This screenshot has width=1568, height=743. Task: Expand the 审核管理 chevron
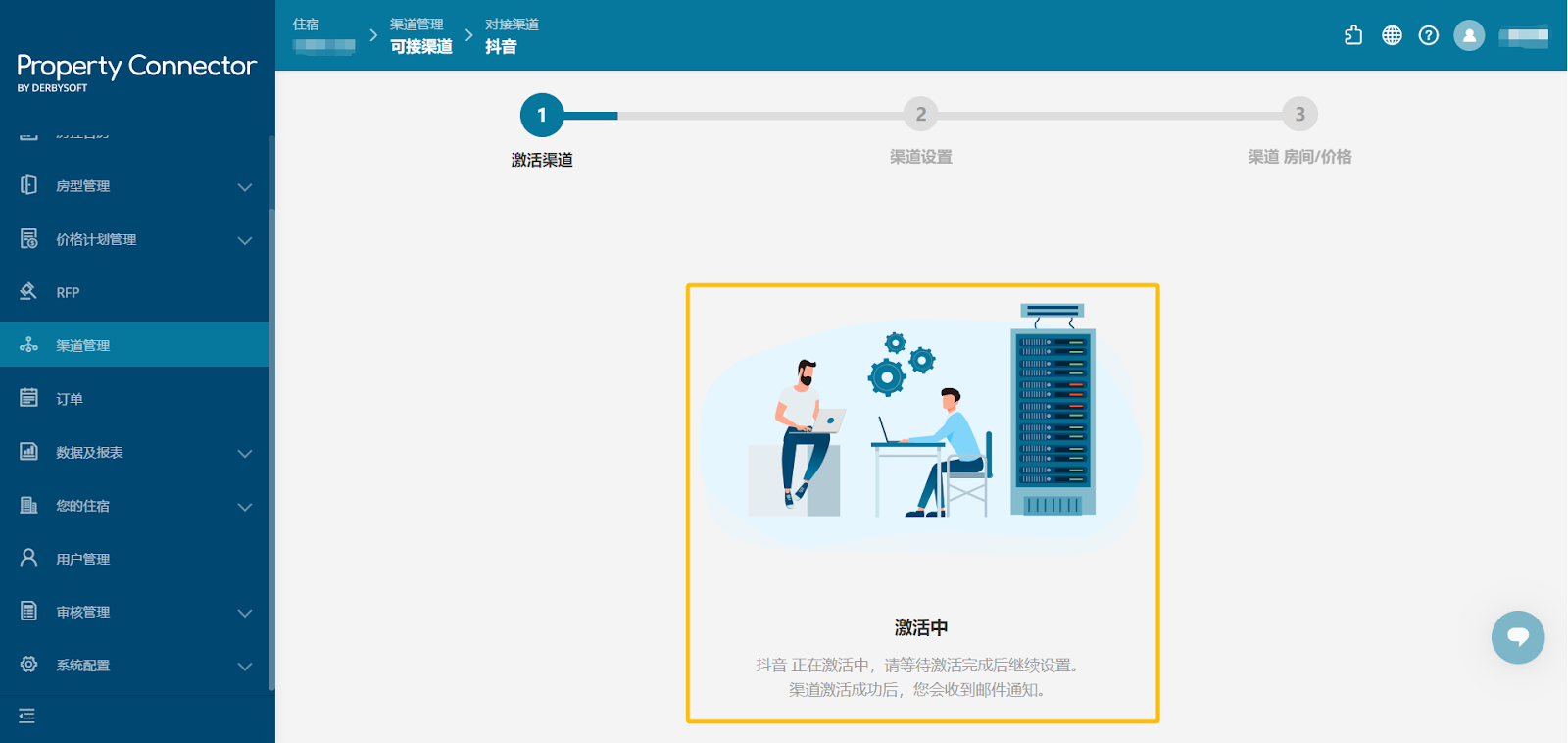(245, 613)
